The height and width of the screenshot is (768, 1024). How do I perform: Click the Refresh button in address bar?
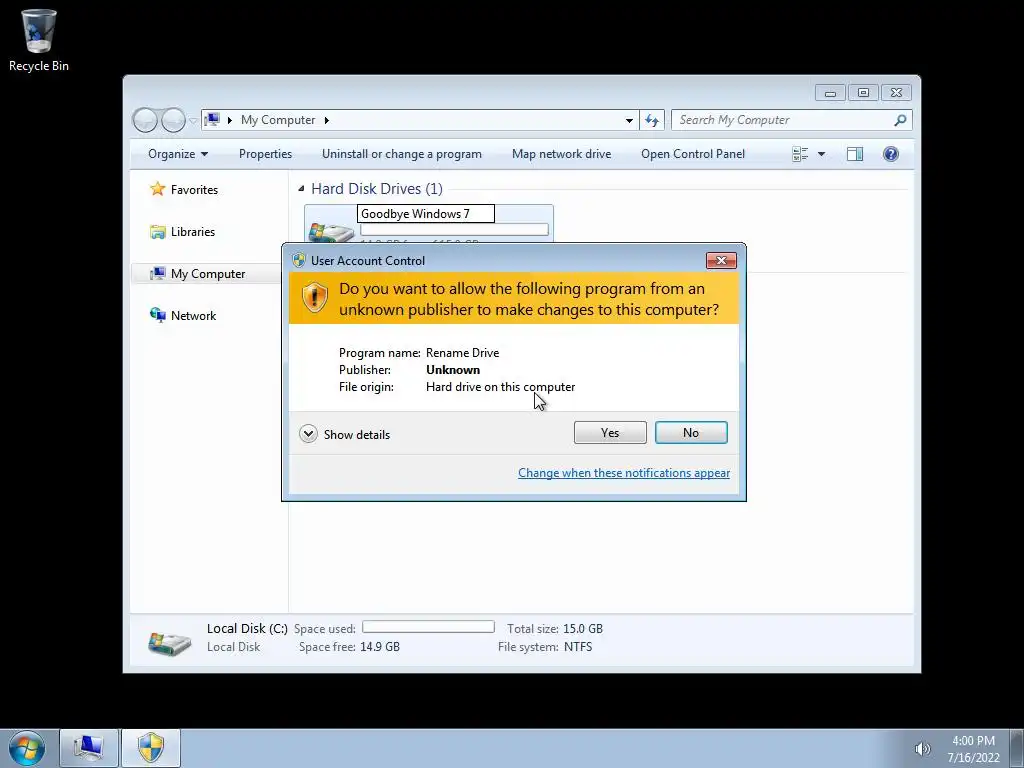[x=652, y=120]
